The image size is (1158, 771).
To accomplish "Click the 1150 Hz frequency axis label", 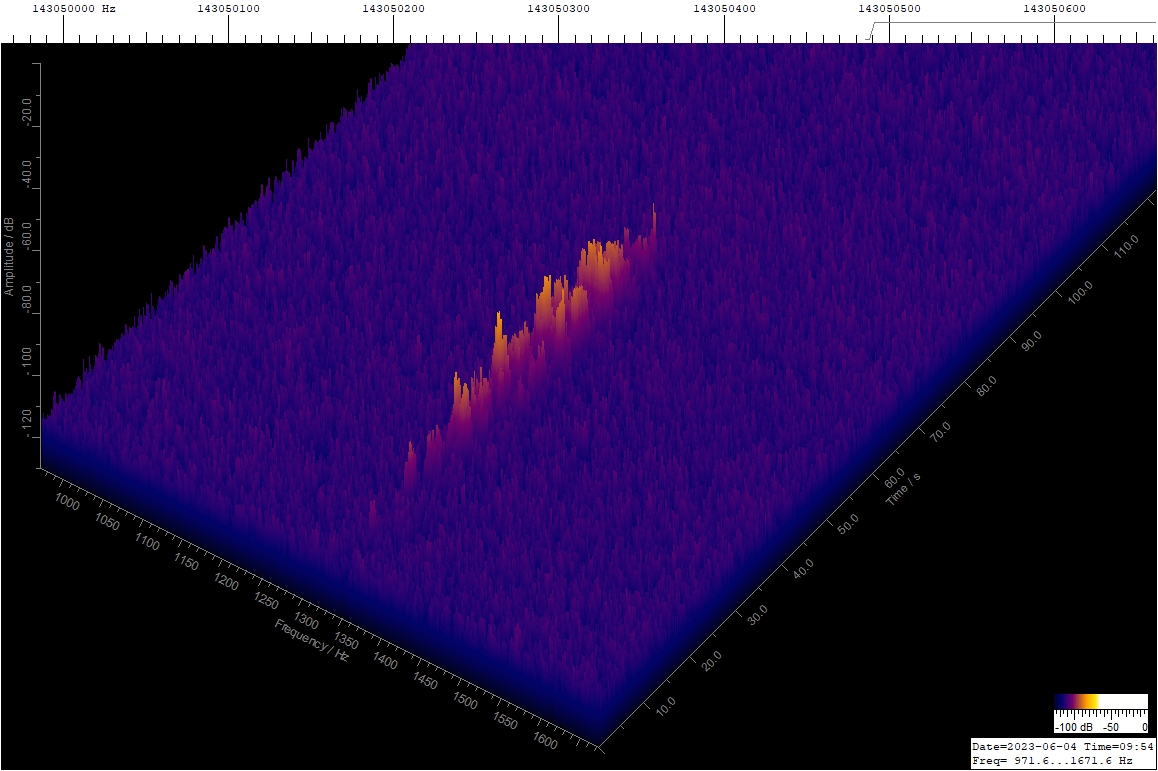I will (186, 563).
